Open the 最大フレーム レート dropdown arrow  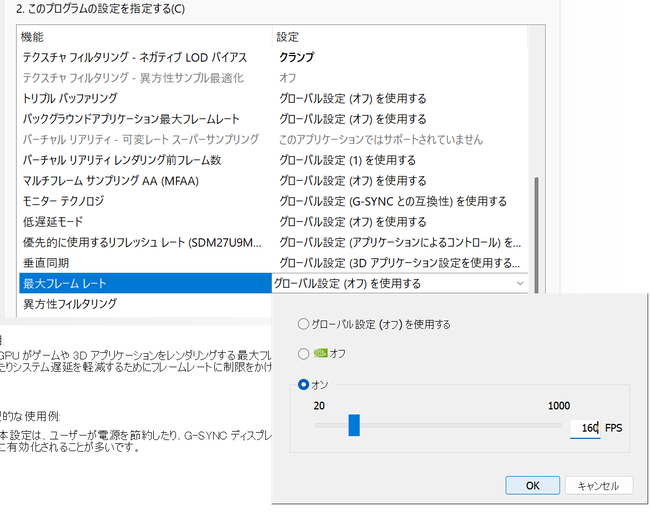(x=520, y=284)
